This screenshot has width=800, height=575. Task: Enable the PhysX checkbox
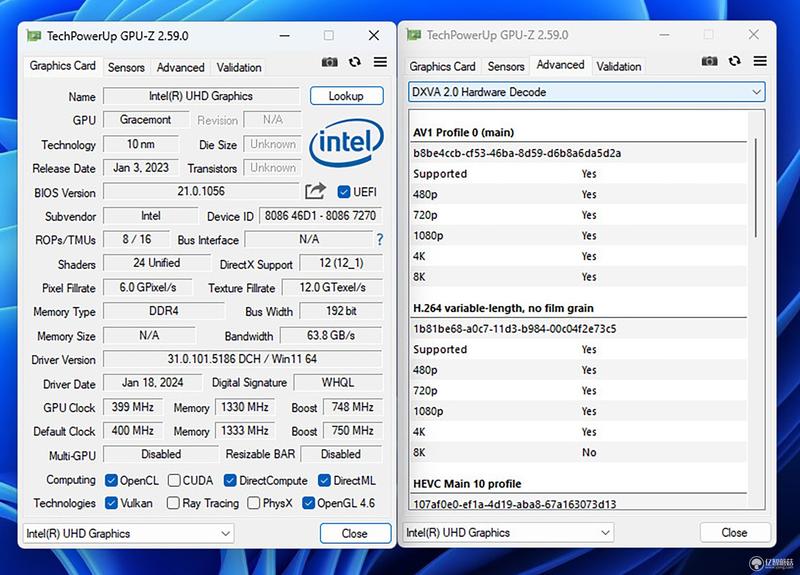point(254,503)
